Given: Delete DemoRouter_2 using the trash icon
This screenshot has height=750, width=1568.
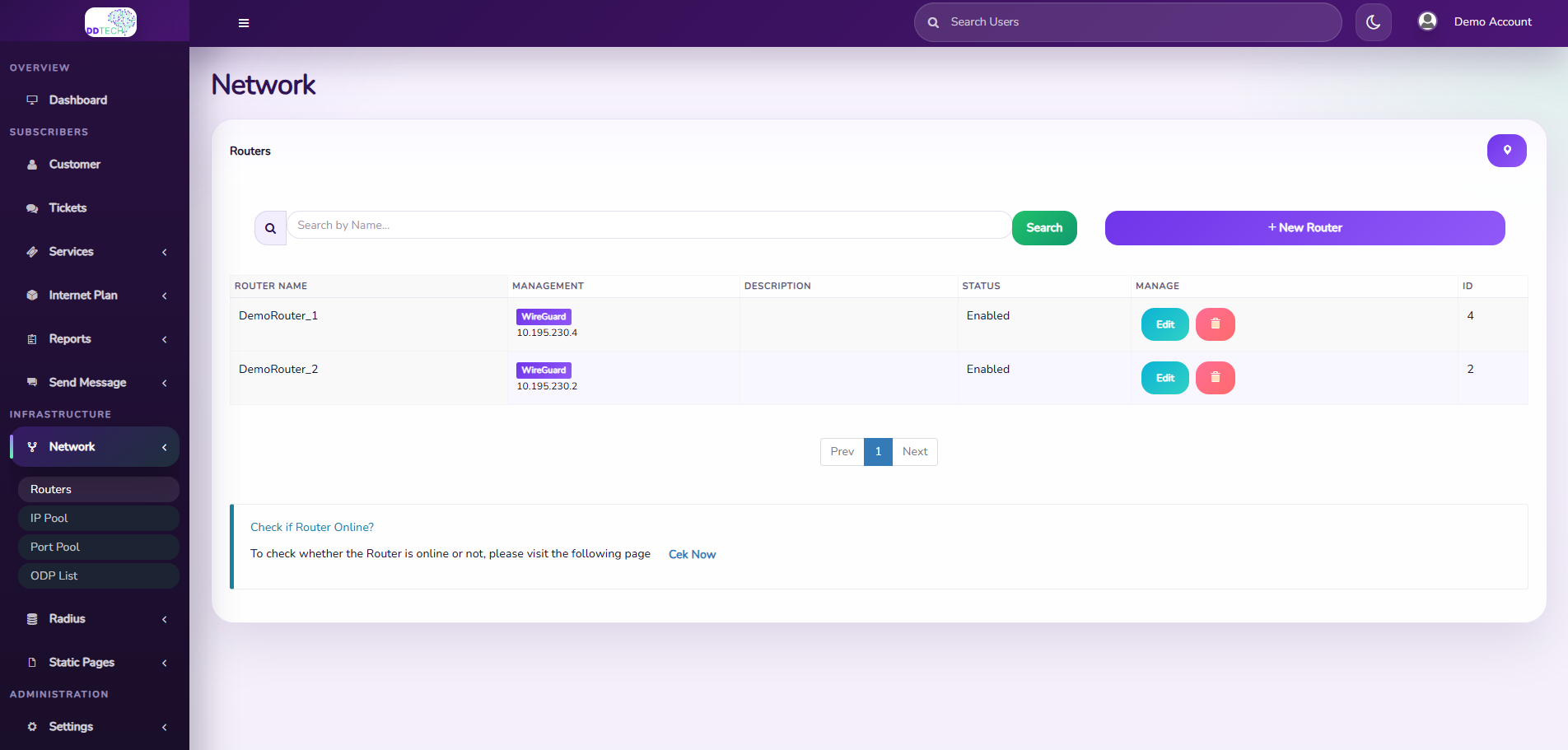Looking at the screenshot, I should 1215,377.
